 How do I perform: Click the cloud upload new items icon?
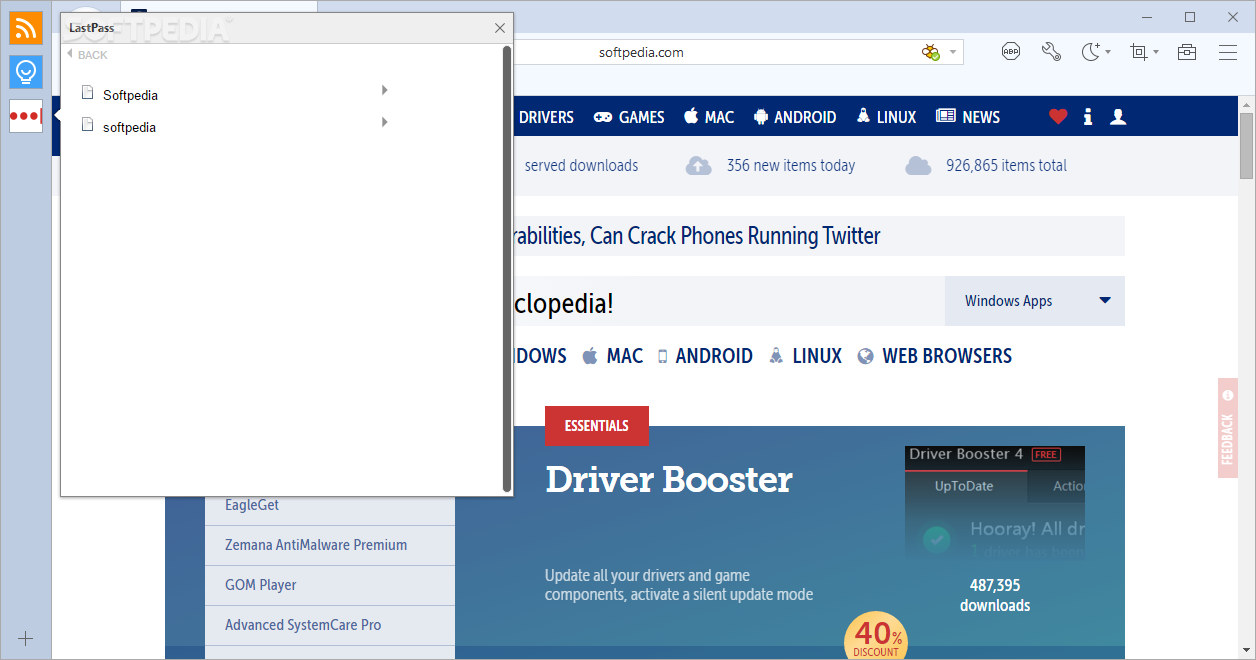[698, 165]
